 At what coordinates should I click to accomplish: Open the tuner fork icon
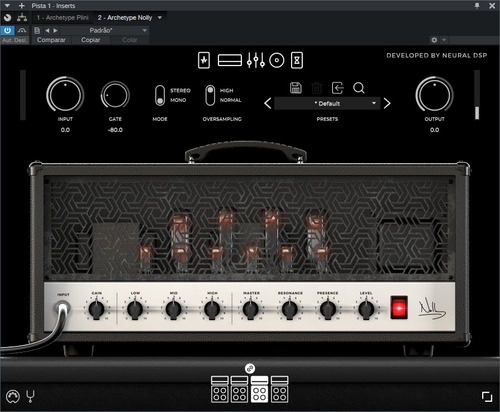tap(30, 396)
